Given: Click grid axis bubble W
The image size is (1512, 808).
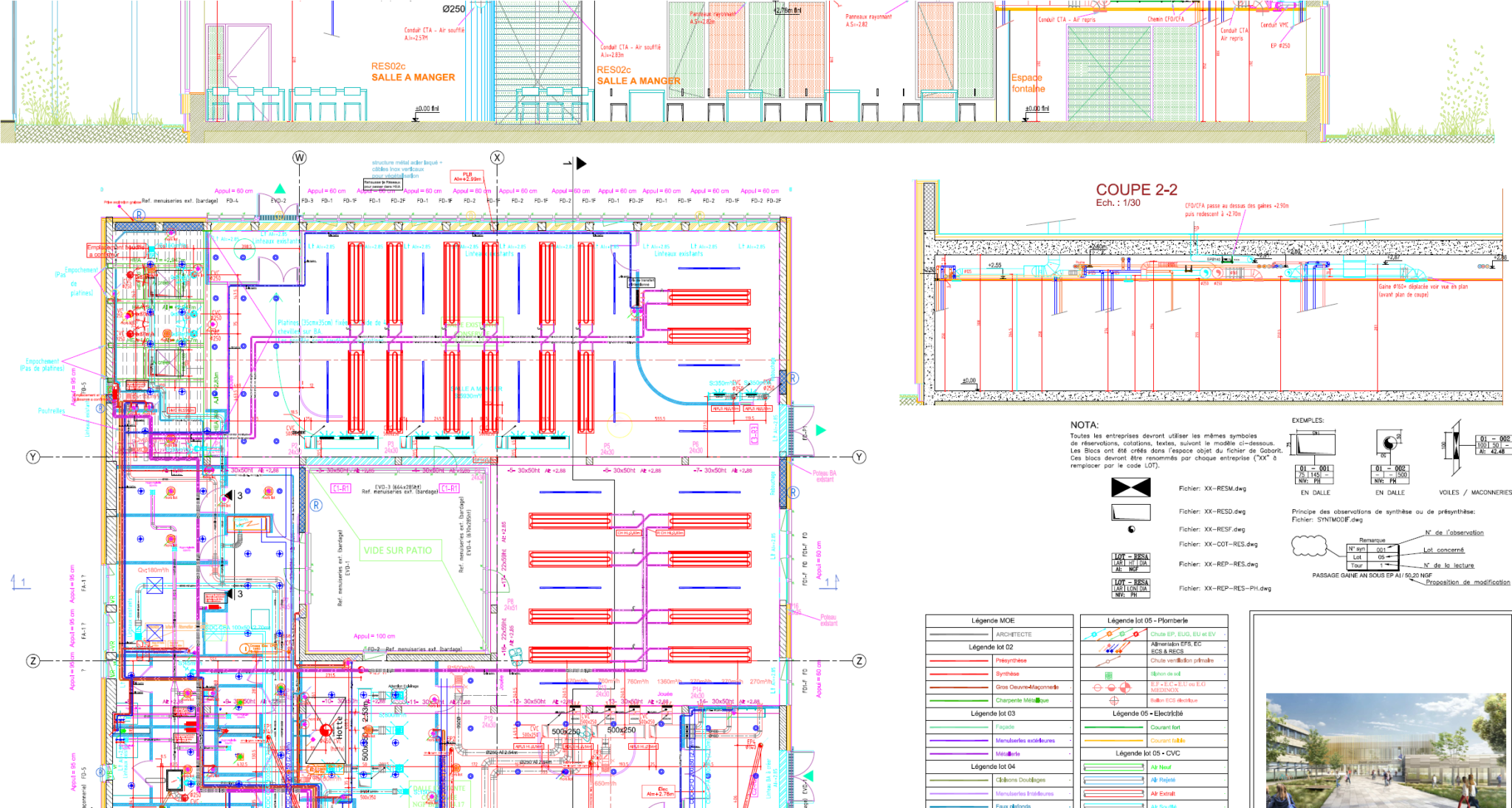Looking at the screenshot, I should tap(299, 157).
